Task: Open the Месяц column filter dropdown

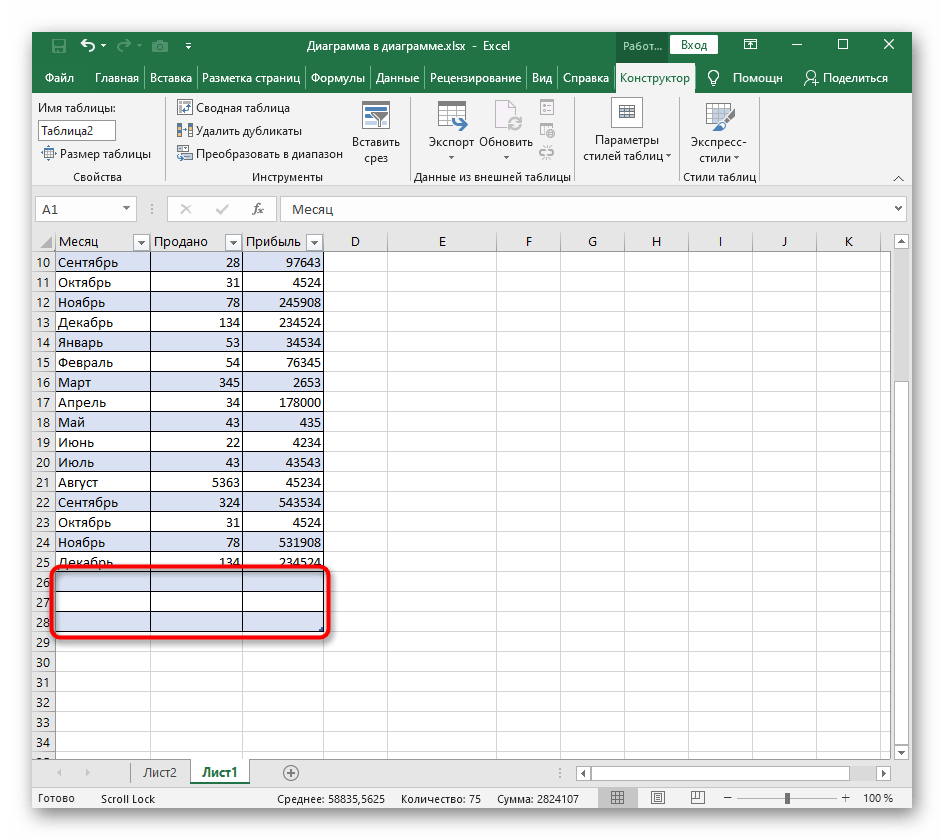Action: [139, 242]
